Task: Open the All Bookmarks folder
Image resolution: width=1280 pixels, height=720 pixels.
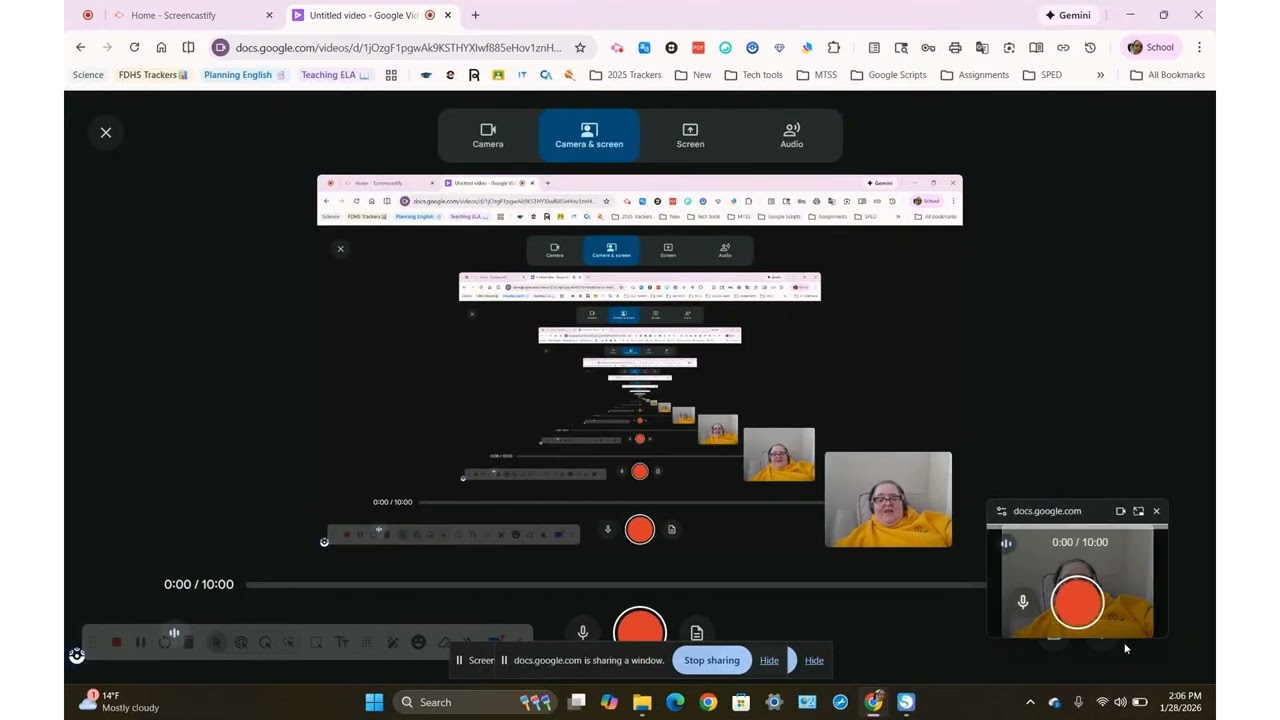Action: coord(1167,75)
